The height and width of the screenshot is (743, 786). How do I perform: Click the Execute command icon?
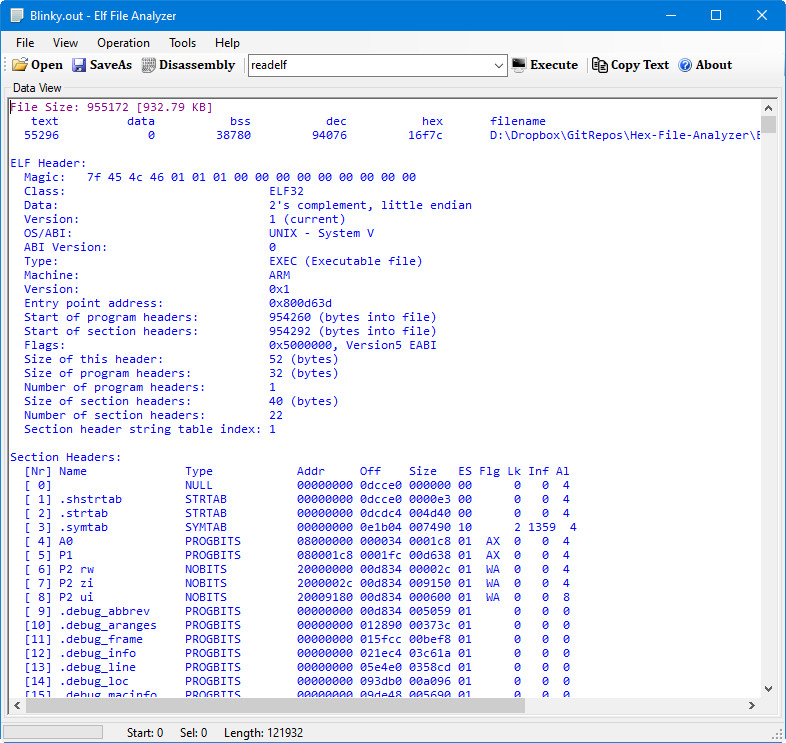519,65
